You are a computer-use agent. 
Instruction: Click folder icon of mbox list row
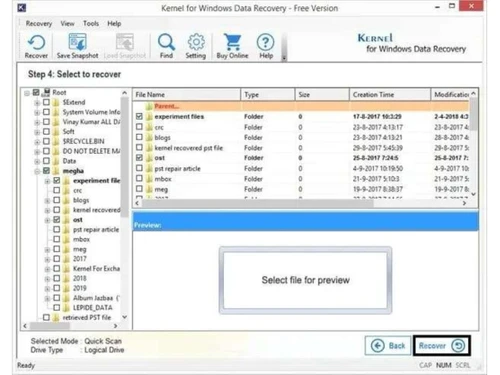pyautogui.click(x=149, y=179)
